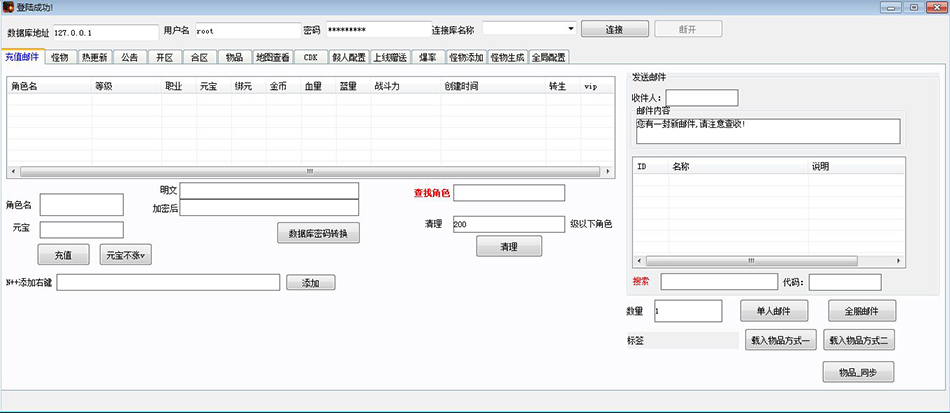Viewport: 950px width, 413px height.
Task: Open the 地图查看 tab
Action: tap(273, 58)
